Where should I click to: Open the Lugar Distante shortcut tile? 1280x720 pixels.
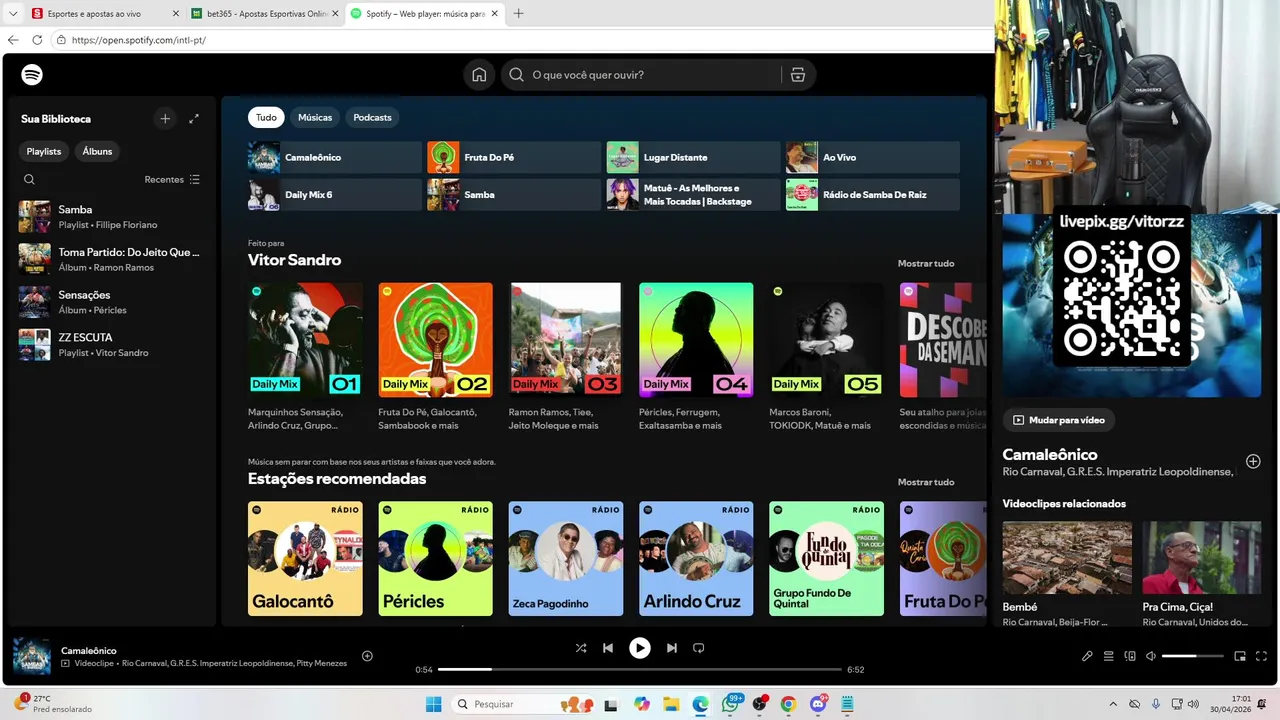pyautogui.click(x=693, y=158)
